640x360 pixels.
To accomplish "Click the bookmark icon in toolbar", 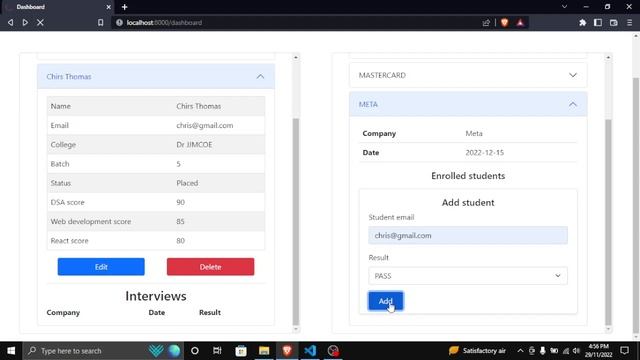I will click(x=100, y=22).
